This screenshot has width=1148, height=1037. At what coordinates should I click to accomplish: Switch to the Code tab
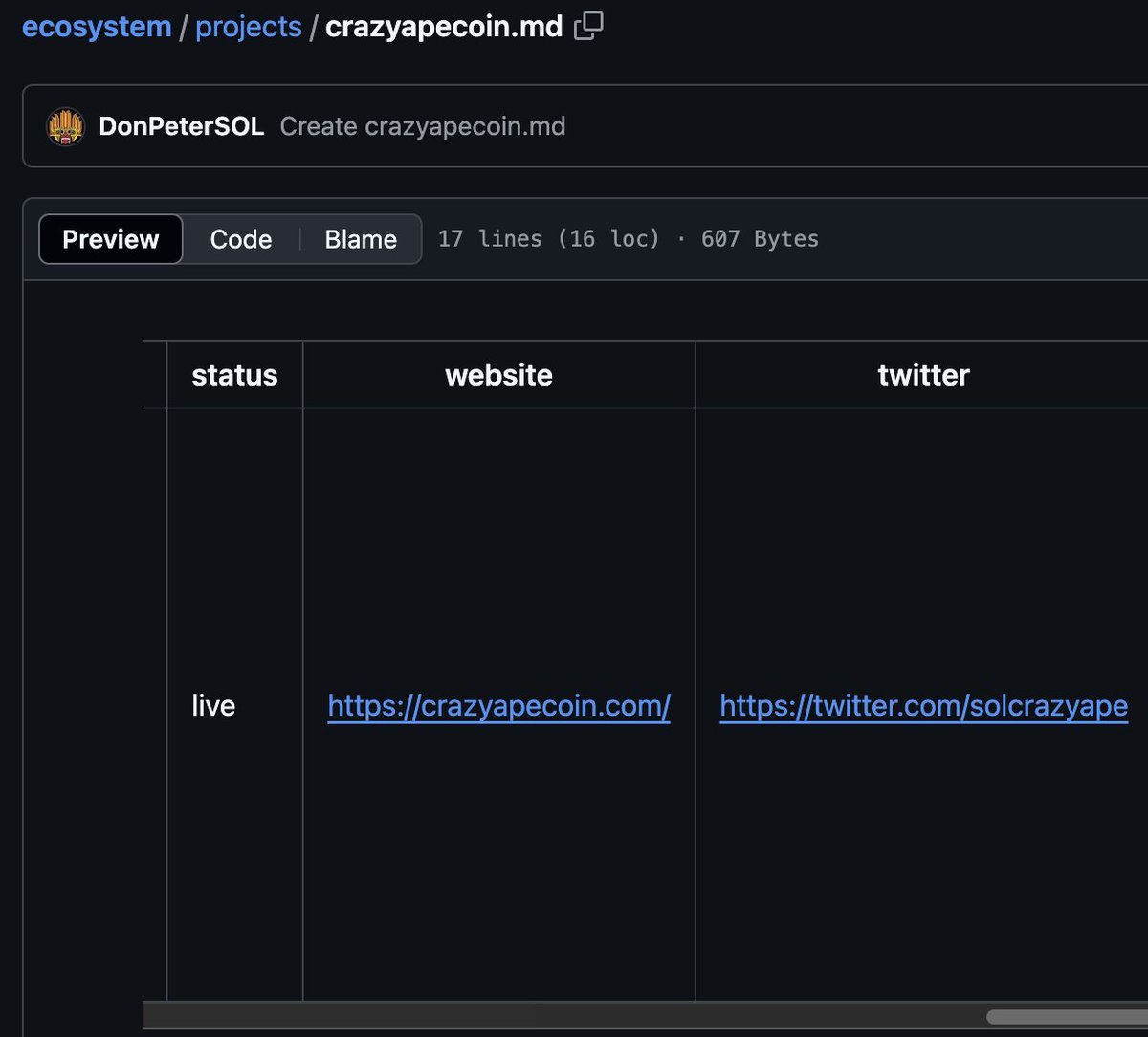point(239,239)
